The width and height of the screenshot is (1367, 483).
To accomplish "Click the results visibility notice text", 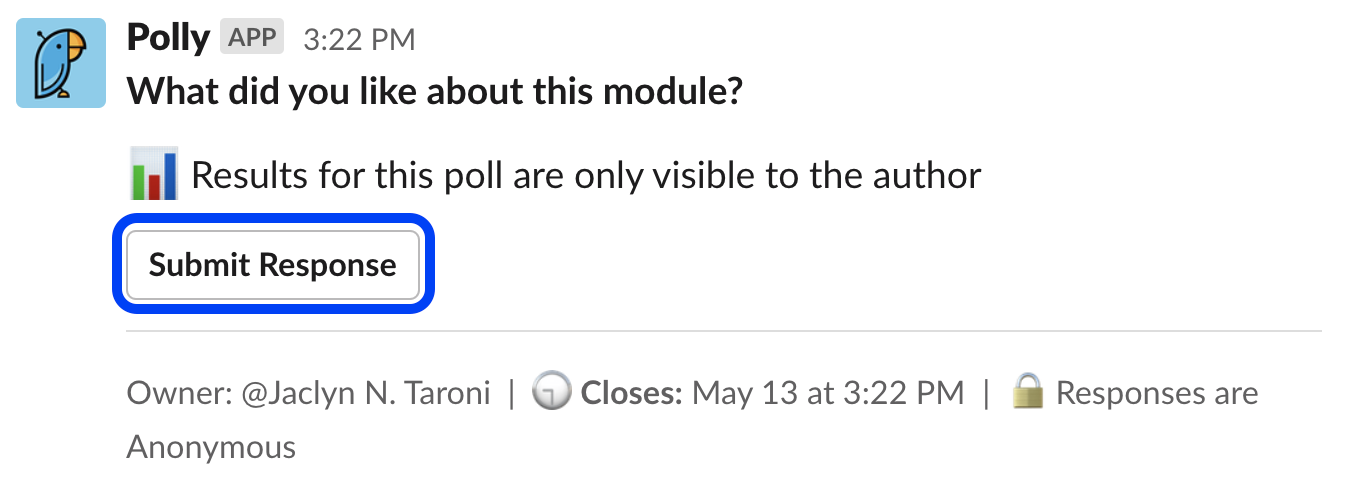I will point(586,176).
